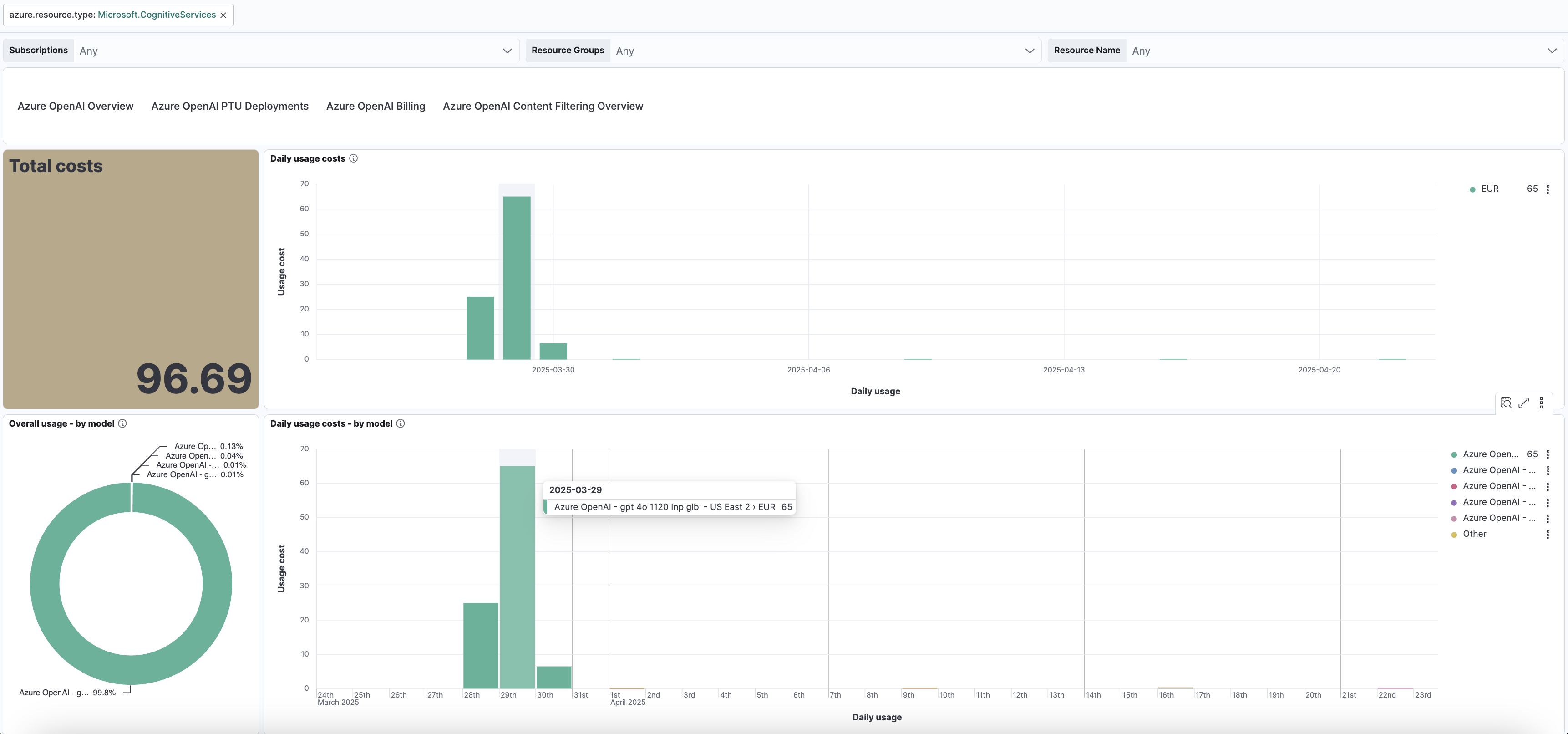Switch to Azure OpenAI PTU Deployments
1568x734 pixels.
(x=229, y=106)
